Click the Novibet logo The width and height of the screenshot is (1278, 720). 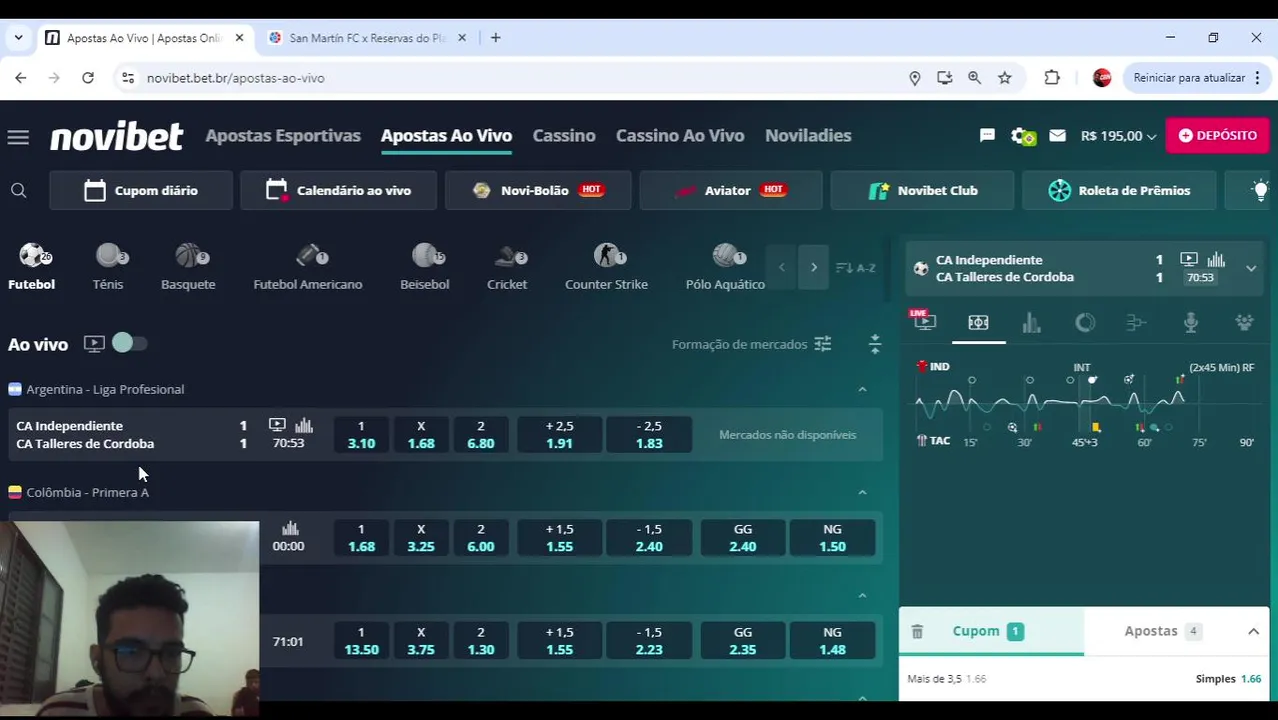coord(116,136)
